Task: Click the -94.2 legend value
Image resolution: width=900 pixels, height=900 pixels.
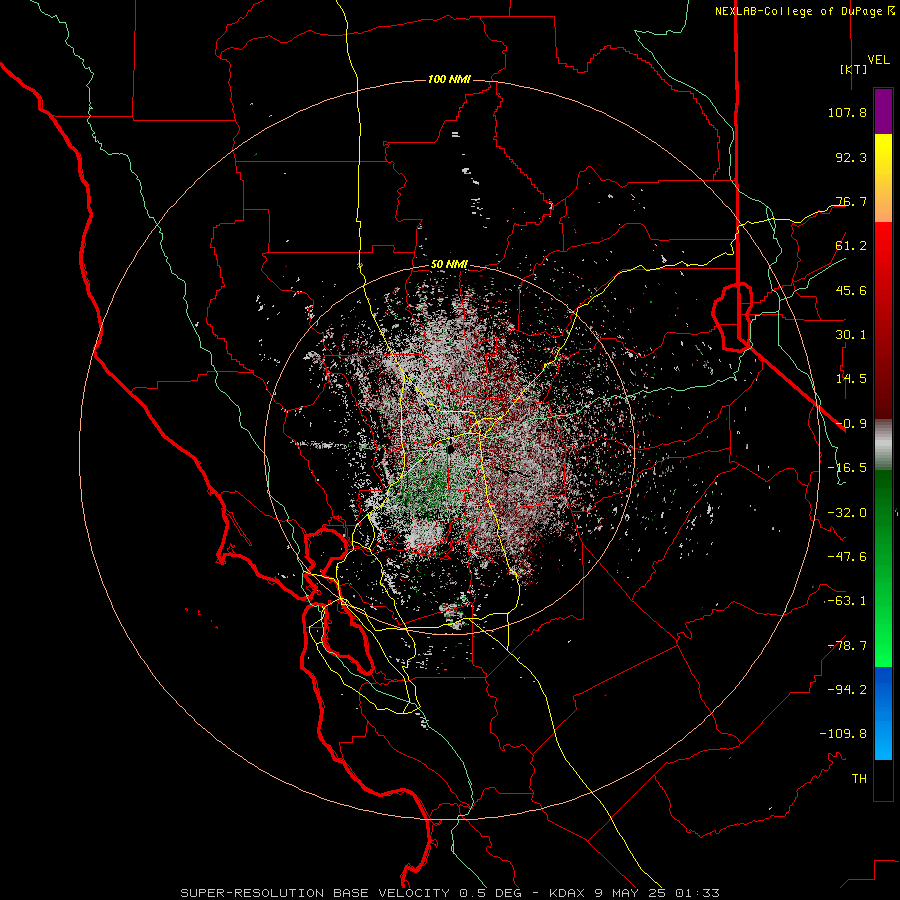Action: pyautogui.click(x=847, y=689)
